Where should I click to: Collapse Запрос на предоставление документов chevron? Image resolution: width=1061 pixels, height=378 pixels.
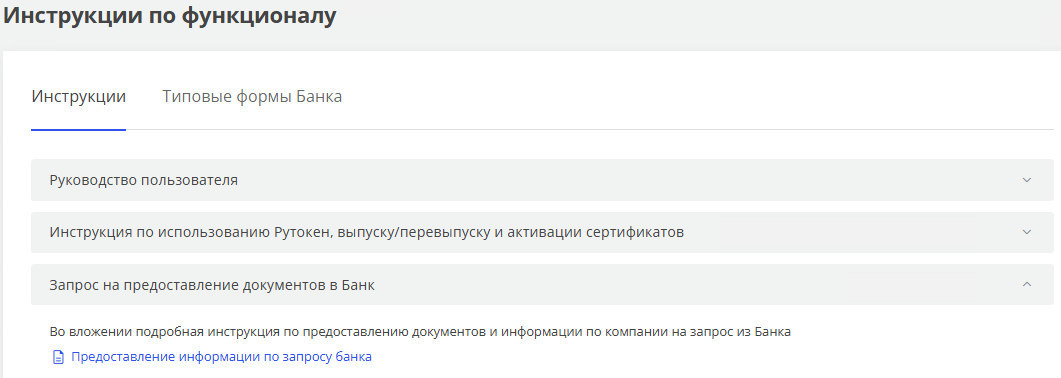coord(1026,285)
